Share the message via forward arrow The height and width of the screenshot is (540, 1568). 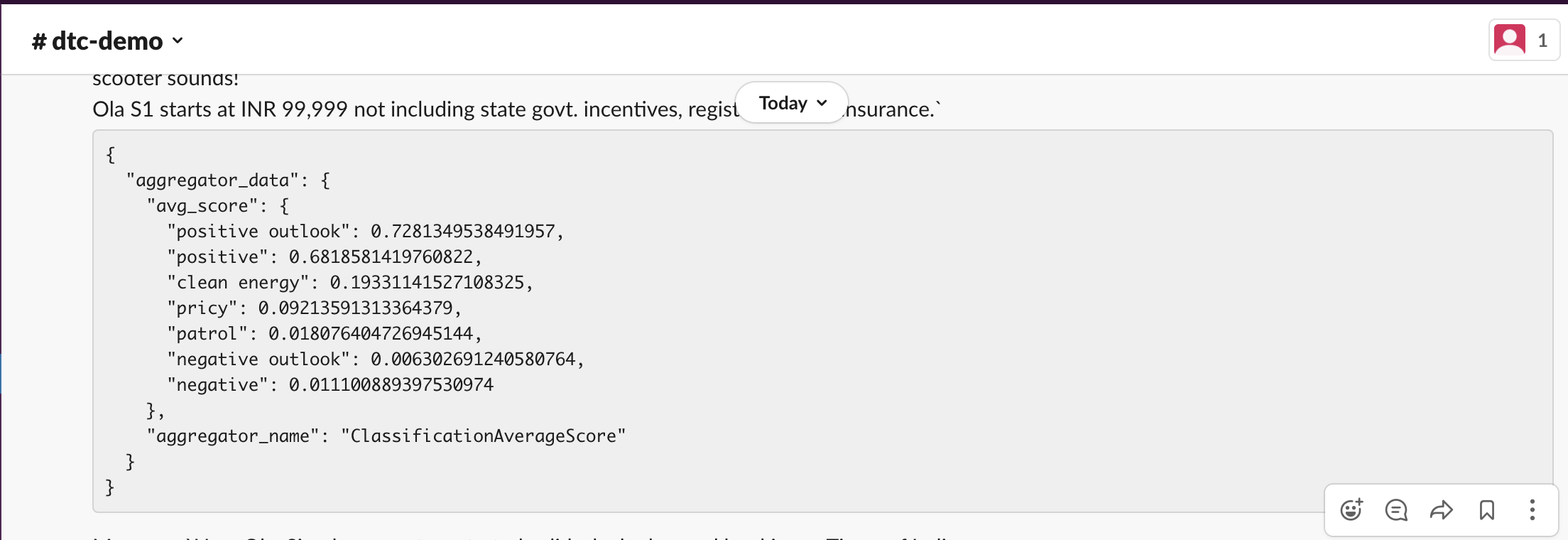(x=1442, y=510)
